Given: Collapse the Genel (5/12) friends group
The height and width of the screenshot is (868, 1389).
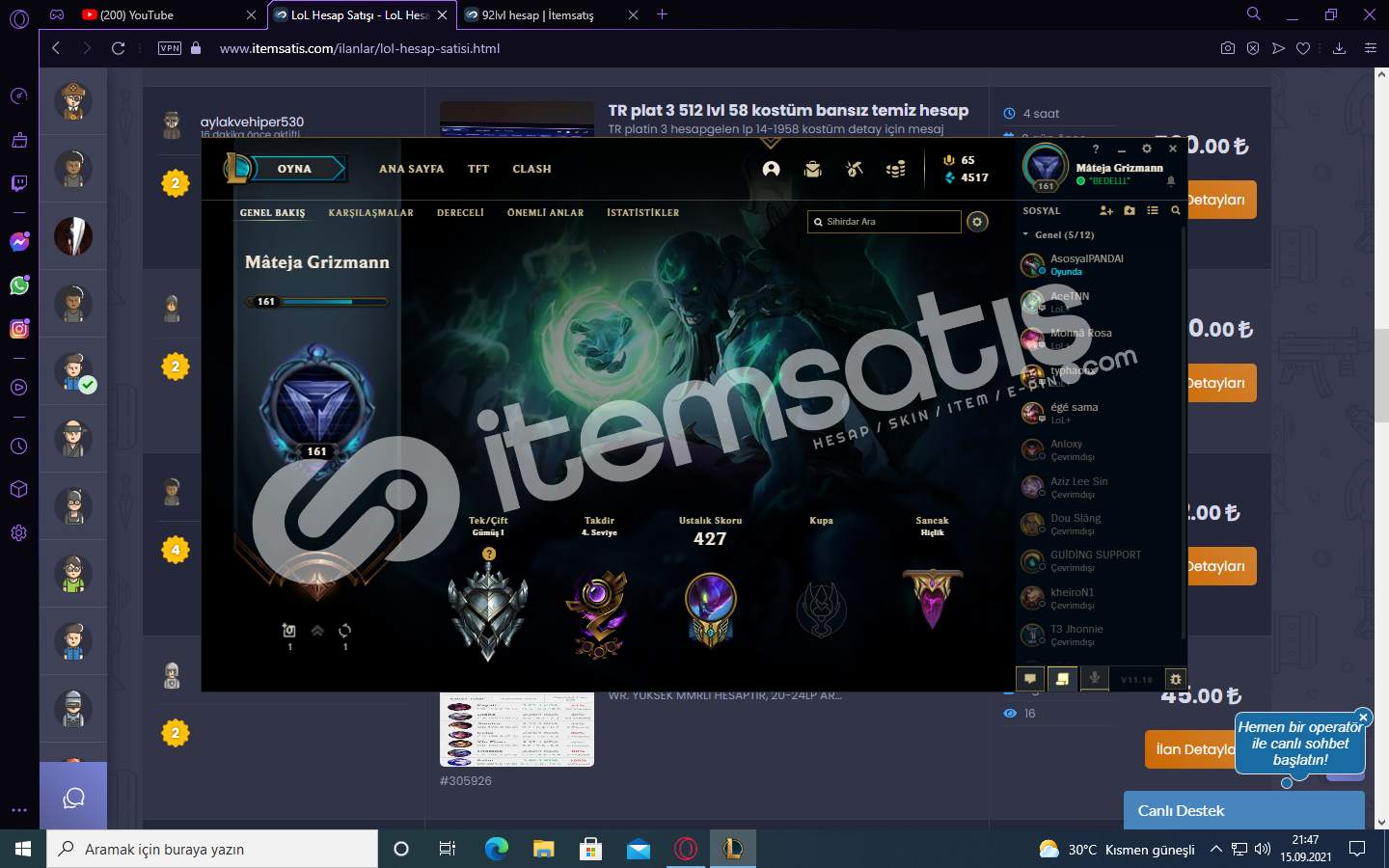Looking at the screenshot, I should (1026, 234).
